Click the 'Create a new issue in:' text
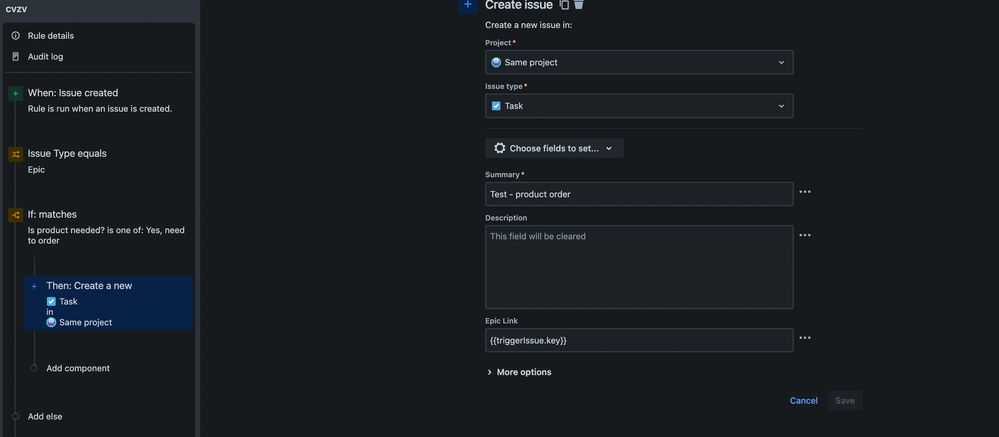Image resolution: width=999 pixels, height=437 pixels. pos(528,25)
